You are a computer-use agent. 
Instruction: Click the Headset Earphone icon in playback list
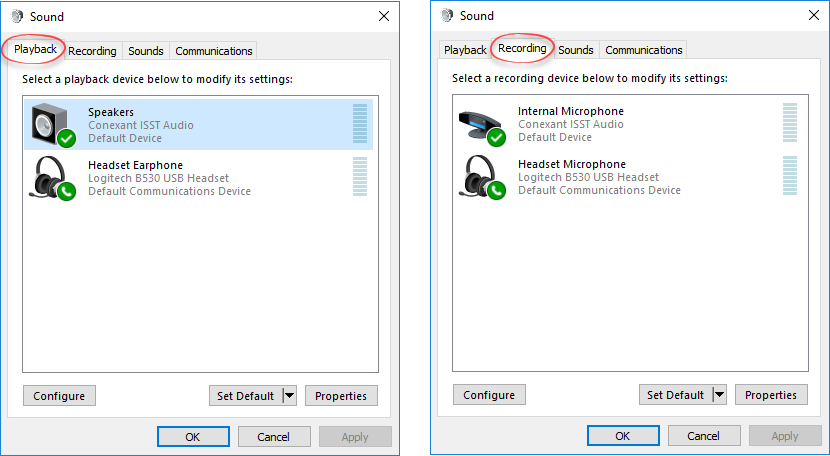52,177
